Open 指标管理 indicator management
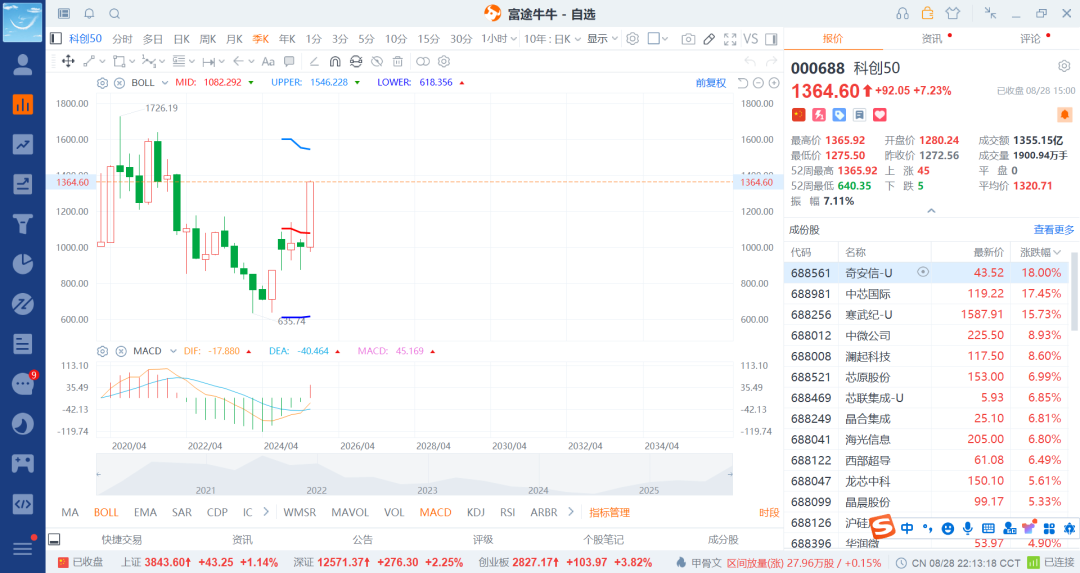Screen dimensions: 1080x573 coord(610,512)
